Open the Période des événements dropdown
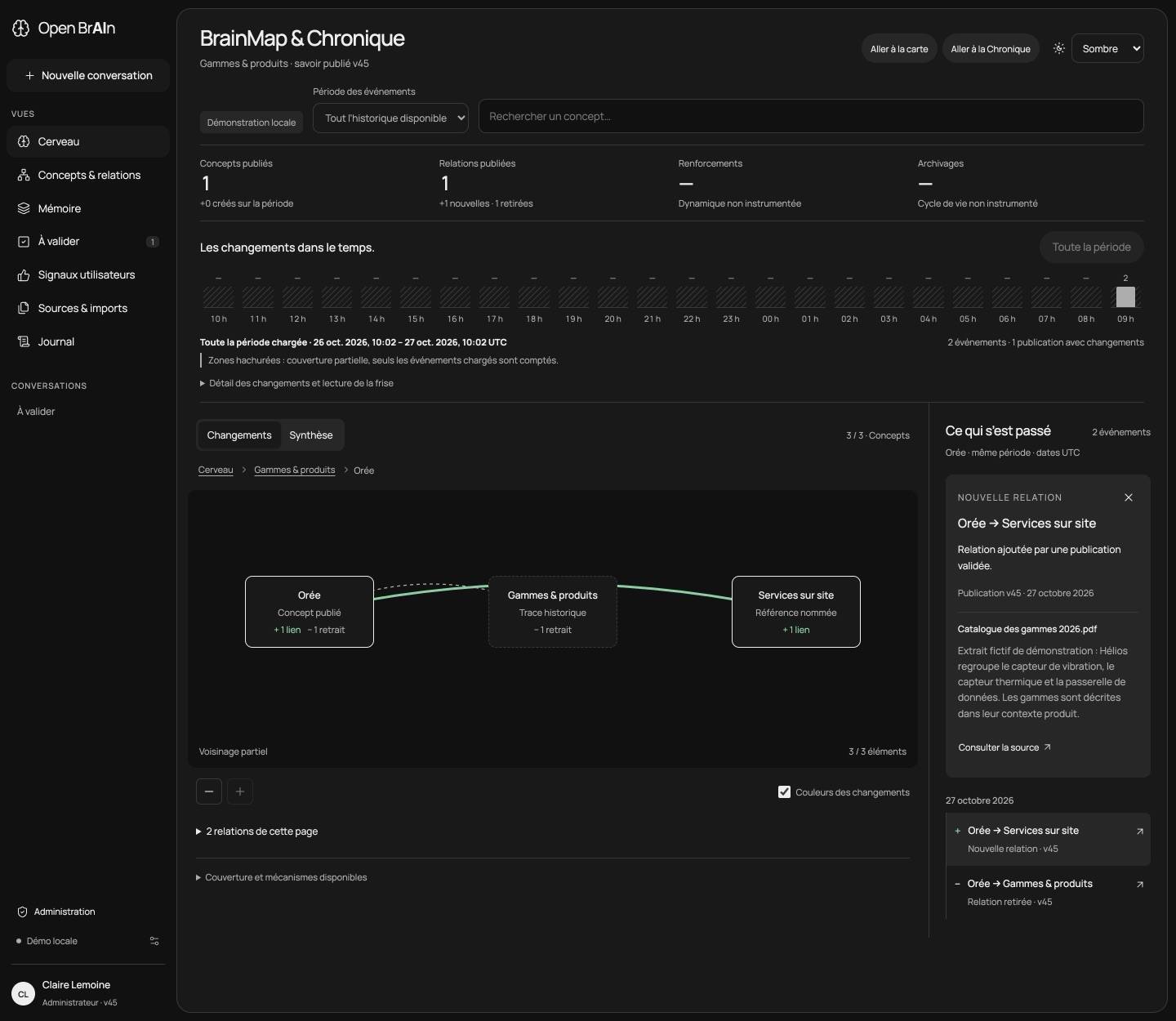This screenshot has width=1176, height=1021. (391, 118)
